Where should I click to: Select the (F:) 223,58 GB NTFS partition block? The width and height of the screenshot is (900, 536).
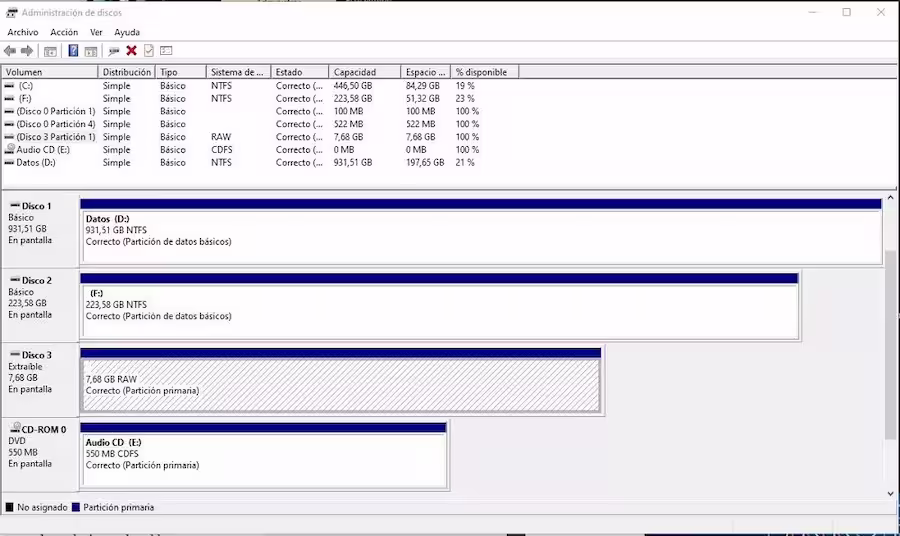click(x=439, y=306)
